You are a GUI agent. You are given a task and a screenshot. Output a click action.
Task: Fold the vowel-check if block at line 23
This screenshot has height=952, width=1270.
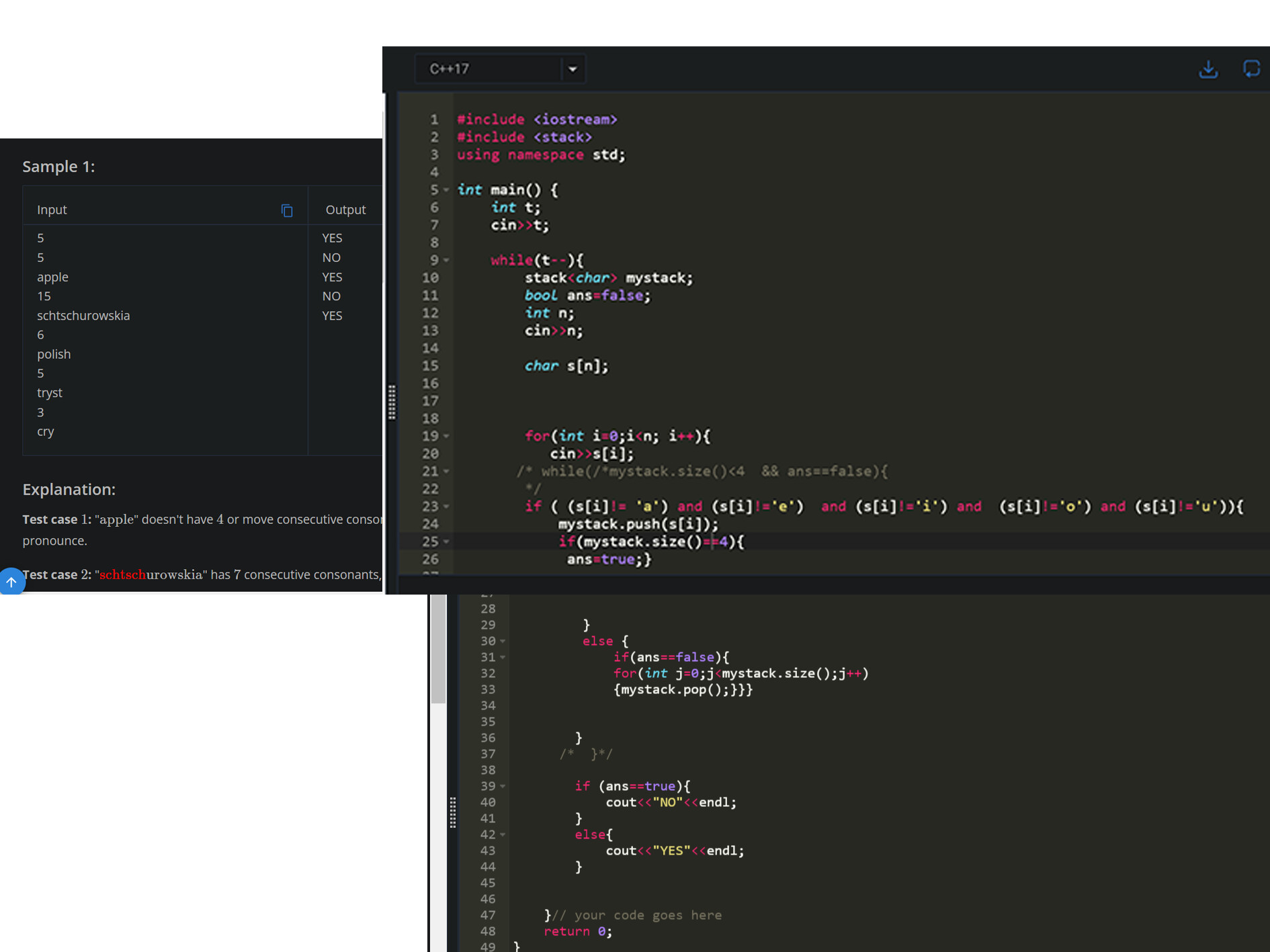[447, 507]
